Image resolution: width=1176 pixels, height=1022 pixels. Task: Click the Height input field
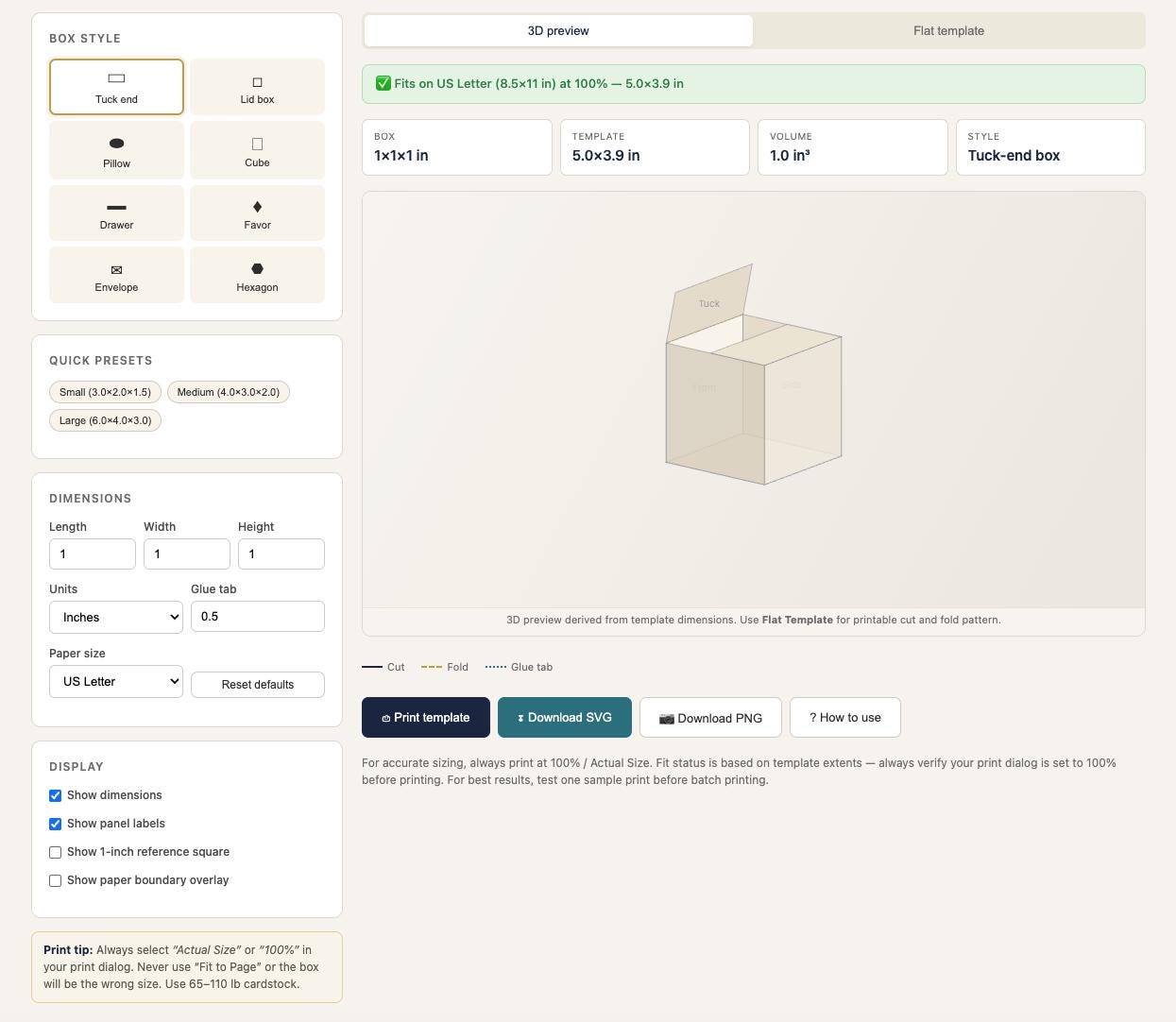point(281,554)
